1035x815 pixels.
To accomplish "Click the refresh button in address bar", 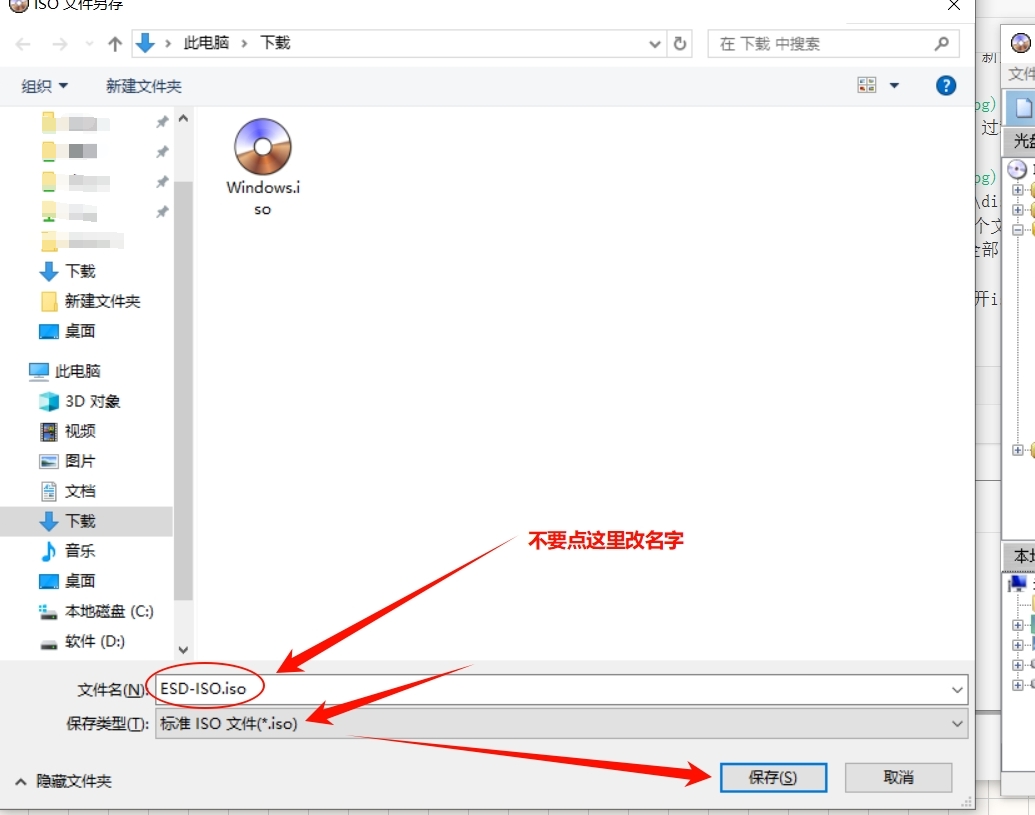I will point(681,44).
